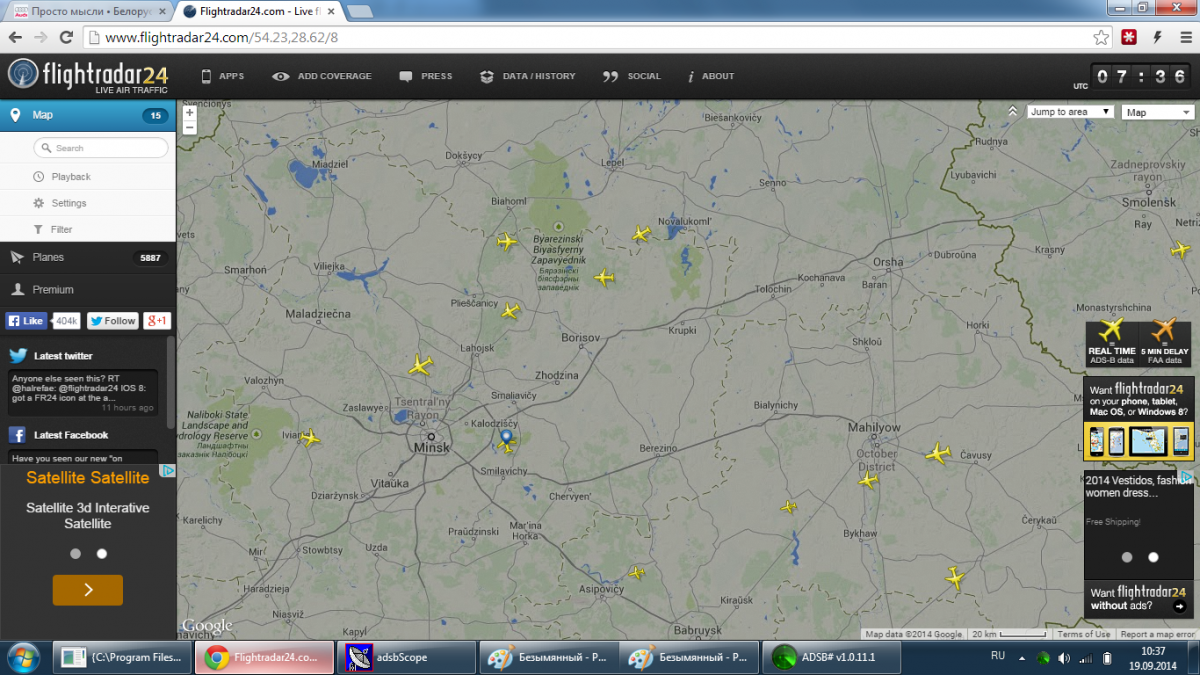Switch to the Просто мысли browser tab
Screen dimensions: 1200x675
pos(89,11)
